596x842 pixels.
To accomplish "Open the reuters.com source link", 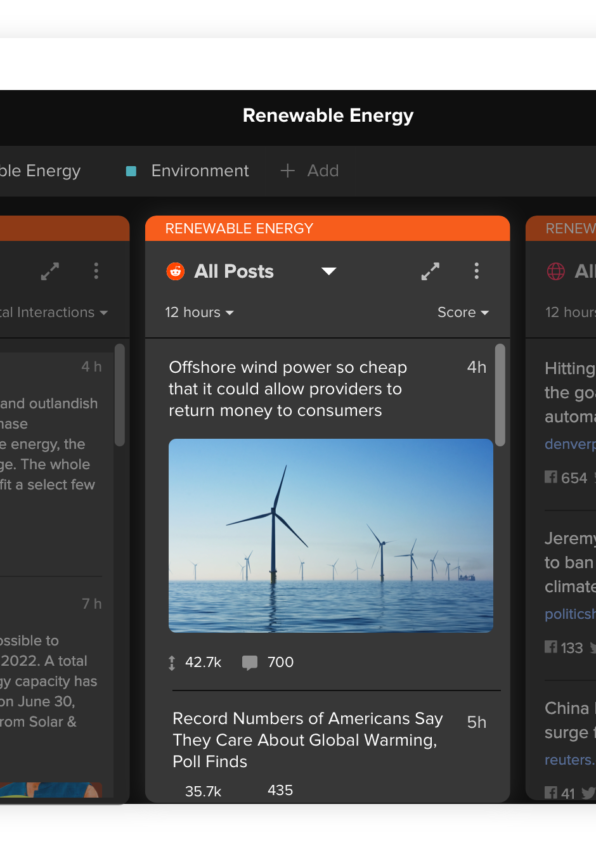I will click(567, 760).
